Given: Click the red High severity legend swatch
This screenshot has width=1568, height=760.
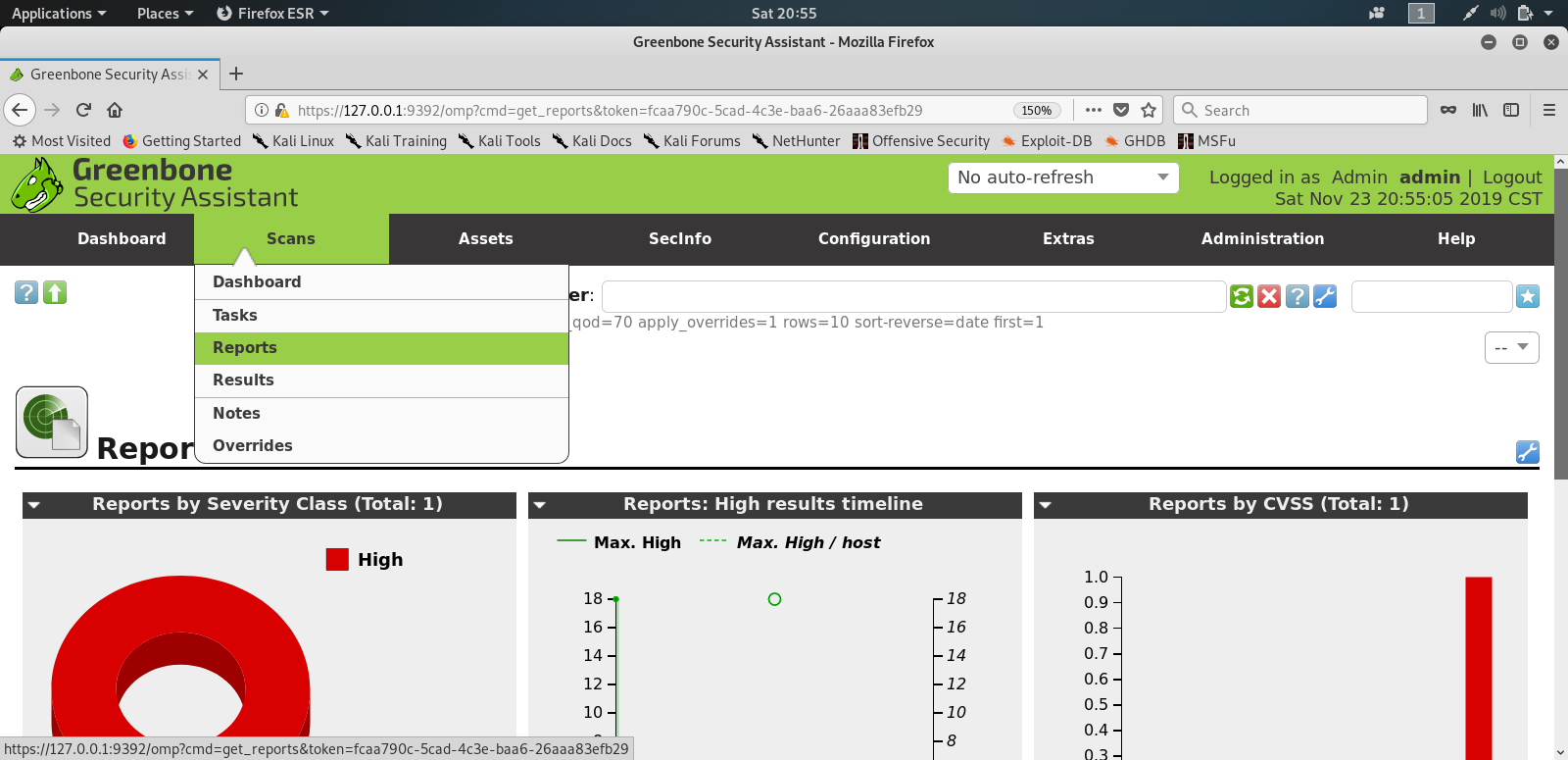Looking at the screenshot, I should [x=337, y=560].
